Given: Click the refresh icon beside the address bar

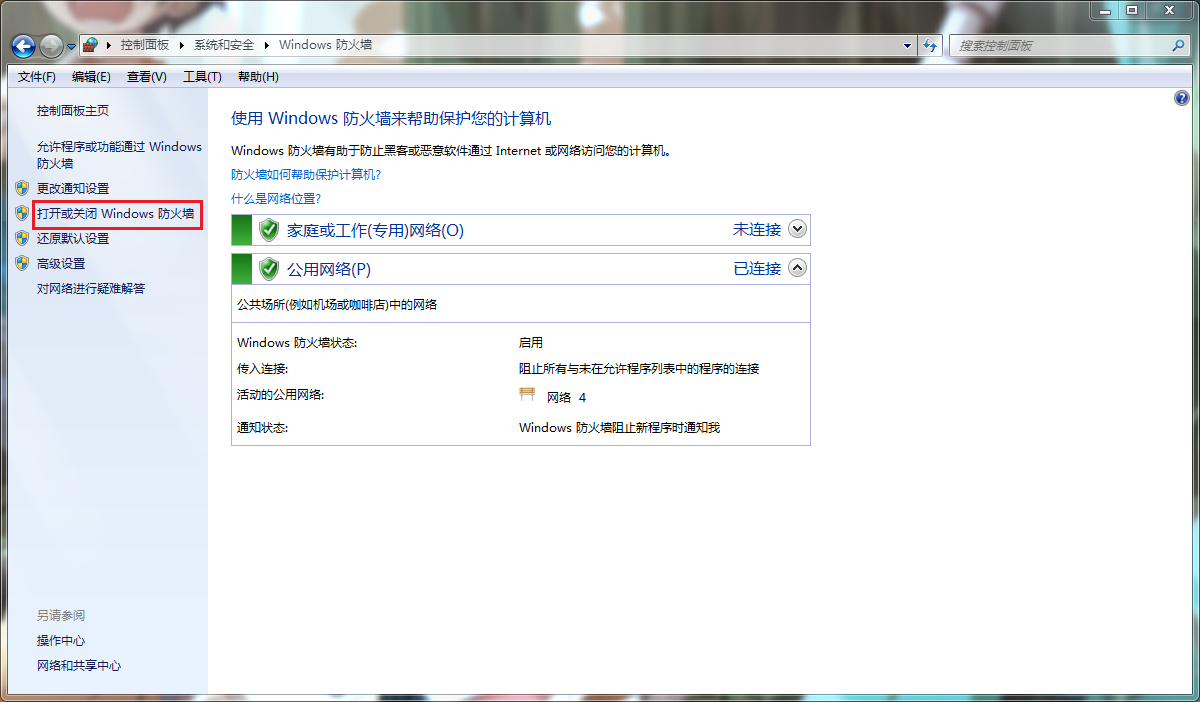Looking at the screenshot, I should coord(930,45).
